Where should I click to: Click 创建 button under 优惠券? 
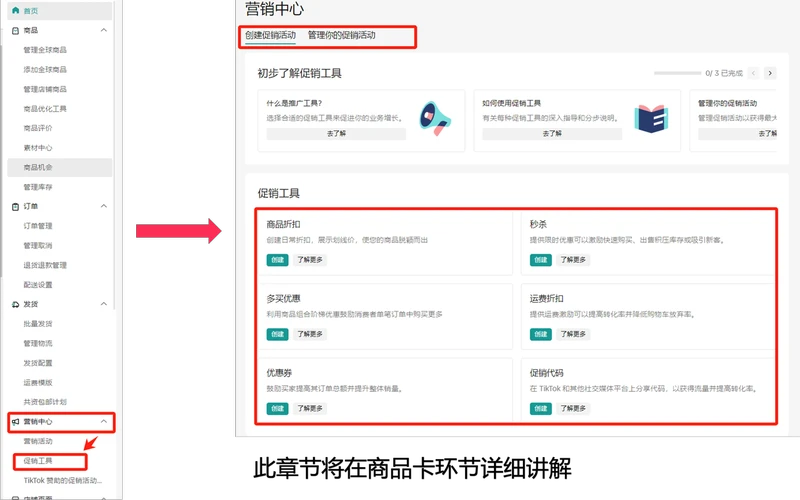point(277,408)
